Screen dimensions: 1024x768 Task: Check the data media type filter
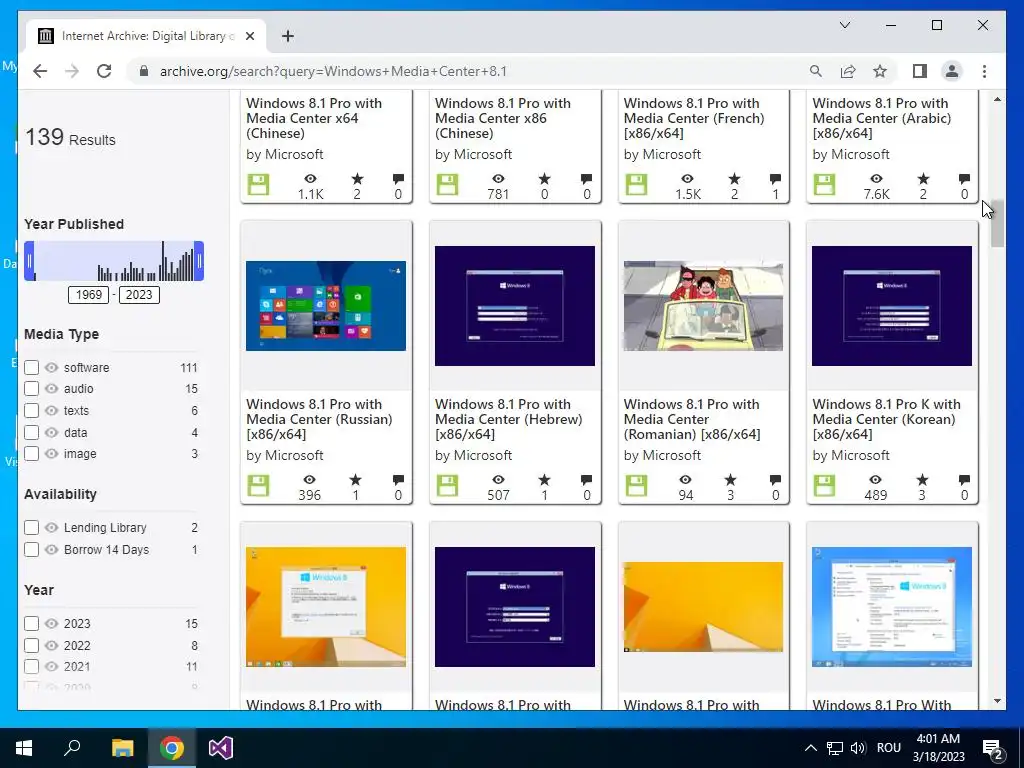[31, 432]
